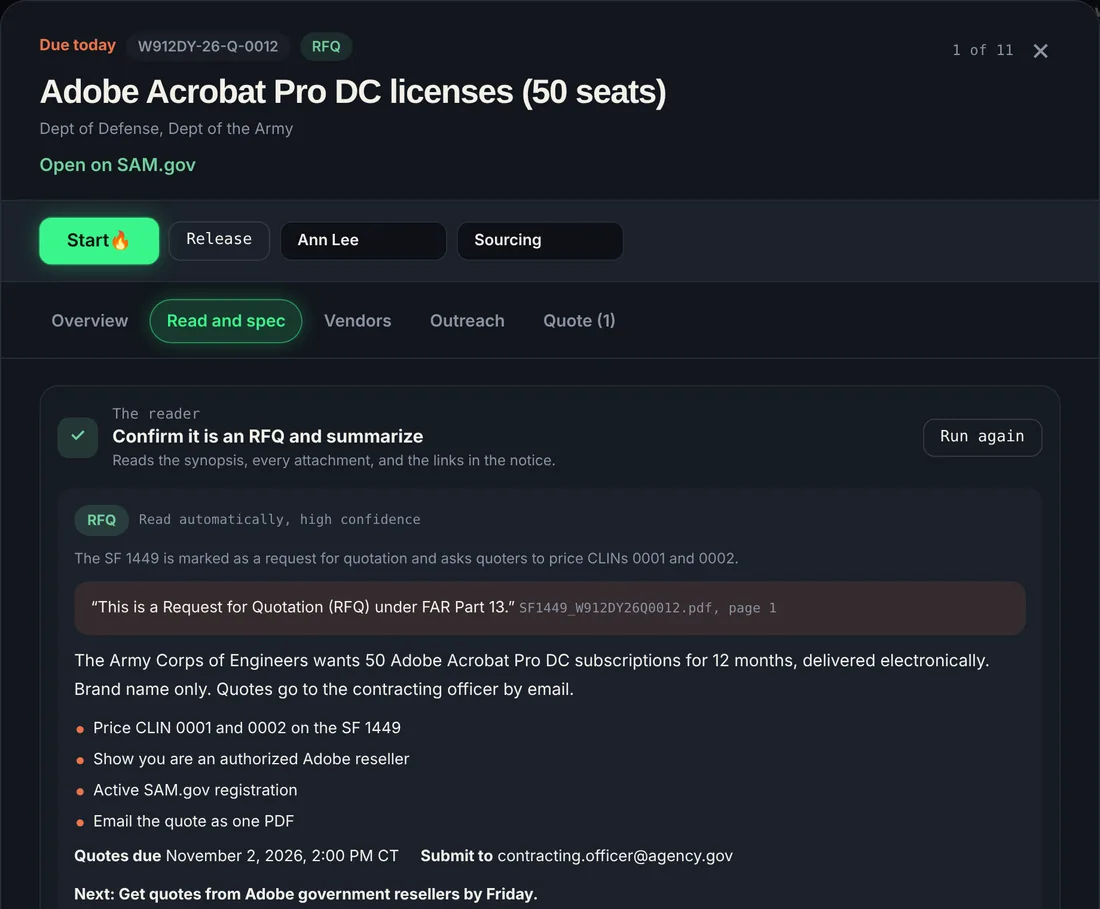The height and width of the screenshot is (909, 1100).
Task: Run the reader step again
Action: (982, 437)
